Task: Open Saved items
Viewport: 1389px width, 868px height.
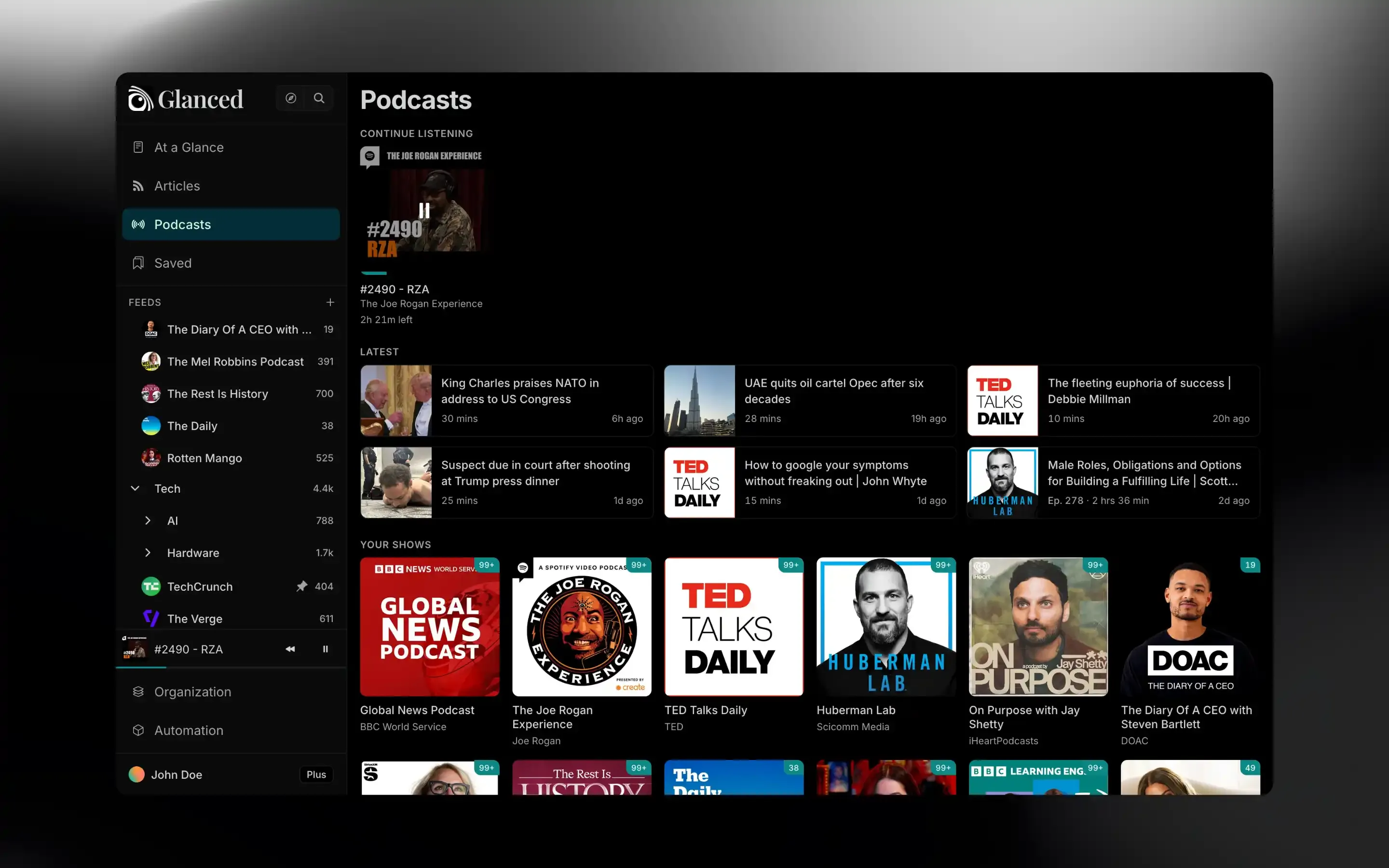Action: pyautogui.click(x=231, y=263)
